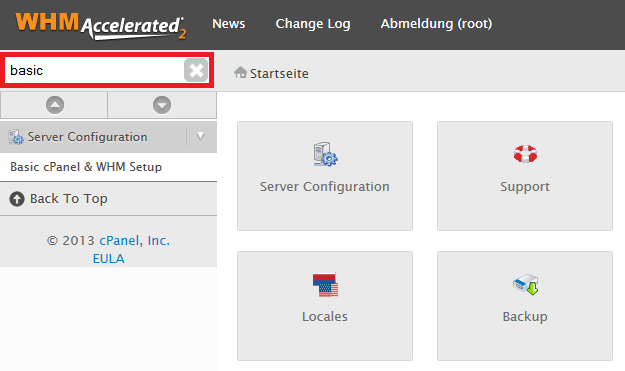Click the Locales flag icon

tap(325, 285)
